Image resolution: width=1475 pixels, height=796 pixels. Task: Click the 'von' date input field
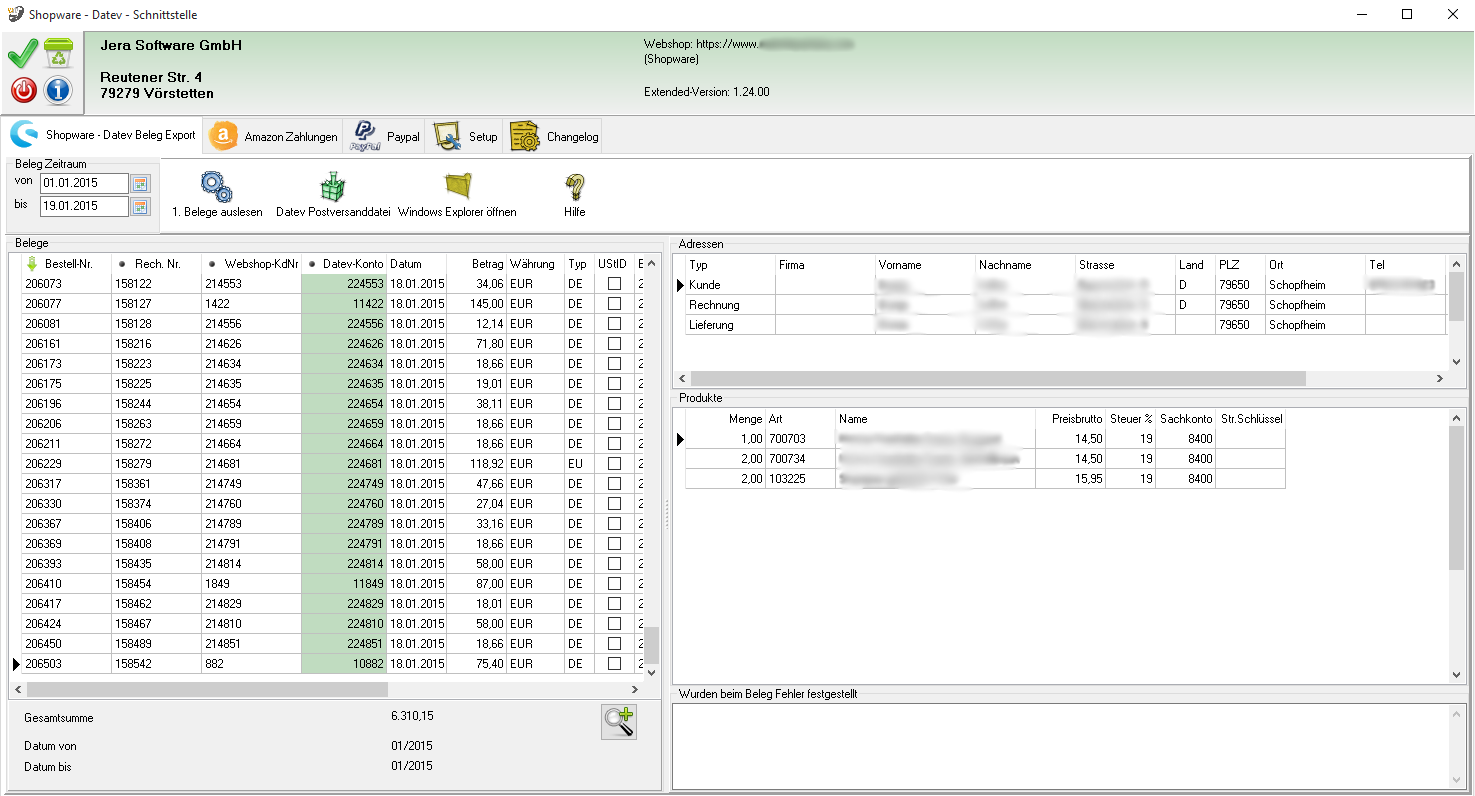(83, 184)
